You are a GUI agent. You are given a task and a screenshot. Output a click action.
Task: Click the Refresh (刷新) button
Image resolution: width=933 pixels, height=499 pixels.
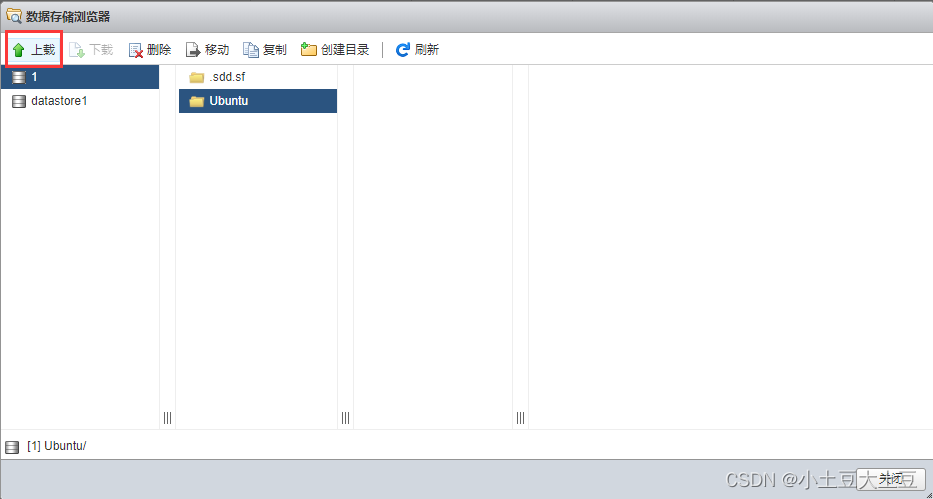pos(417,50)
